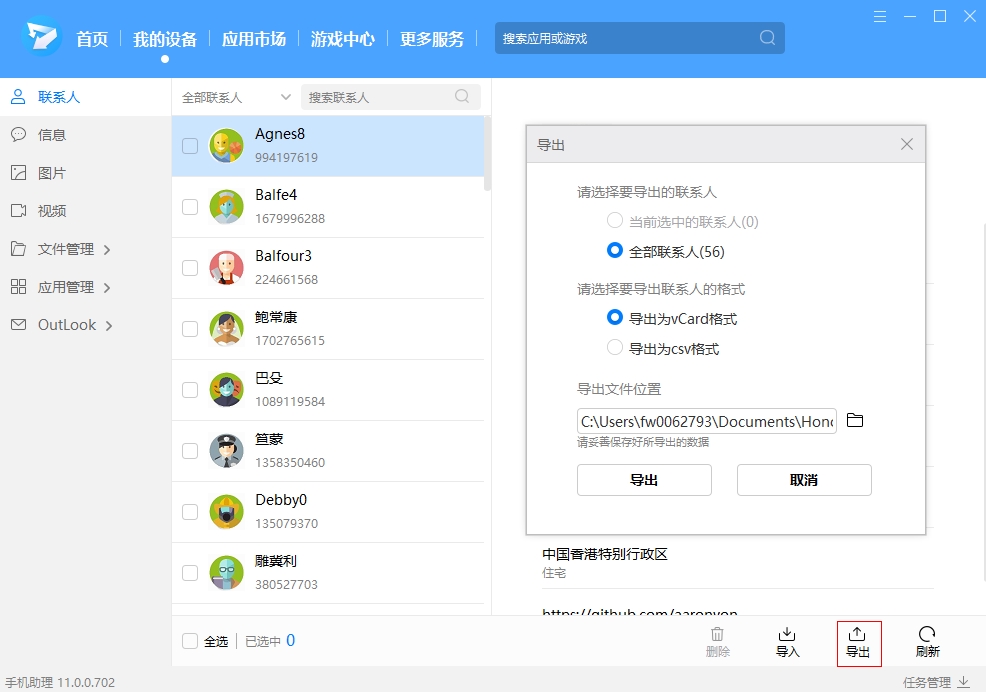Click the 删除 (Delete) trash icon
Image resolution: width=986 pixels, height=692 pixels.
[717, 643]
